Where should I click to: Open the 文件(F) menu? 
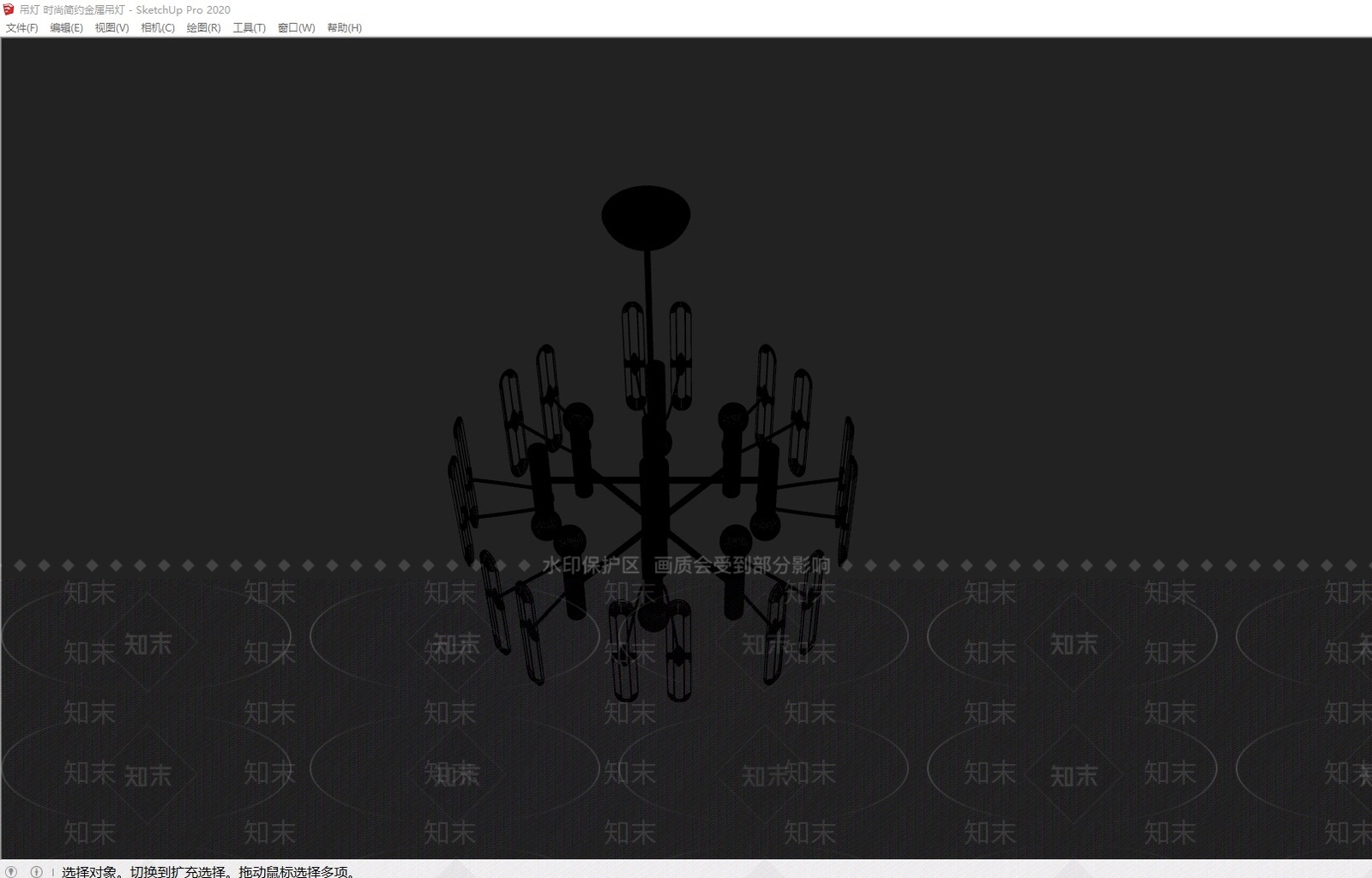22,27
